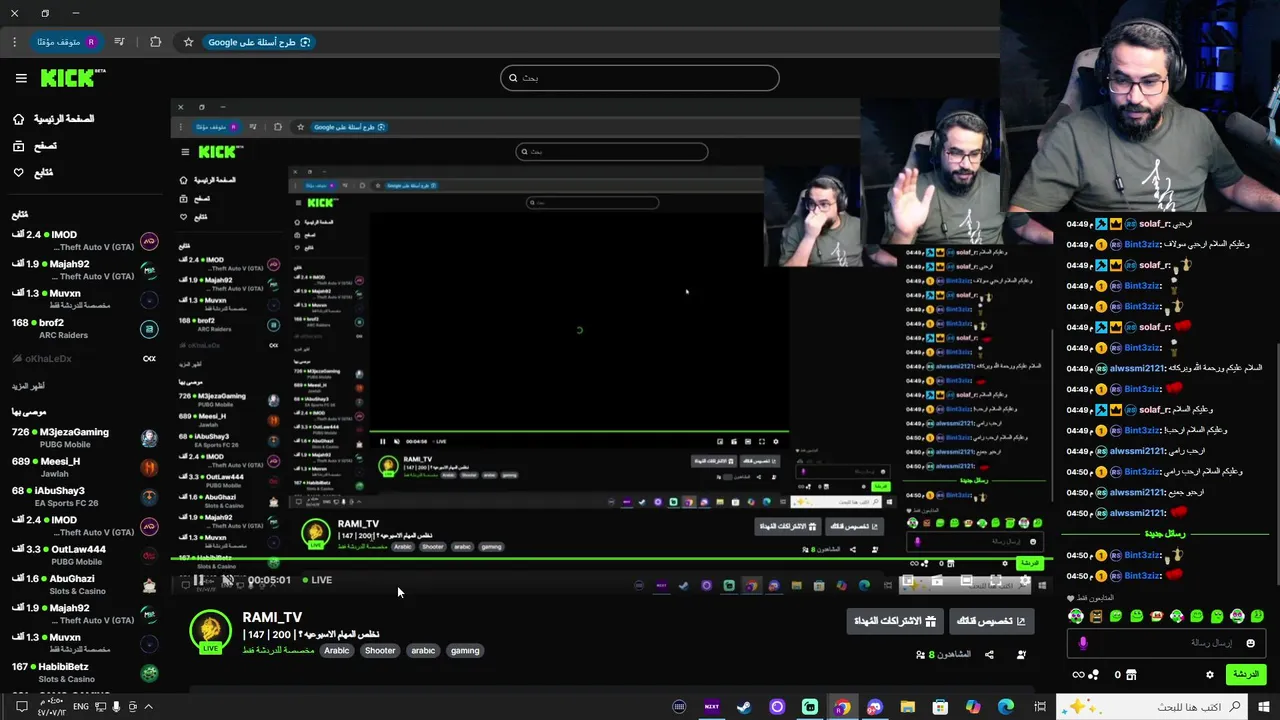
Task: Open File Explorer from taskbar
Action: coord(908,707)
